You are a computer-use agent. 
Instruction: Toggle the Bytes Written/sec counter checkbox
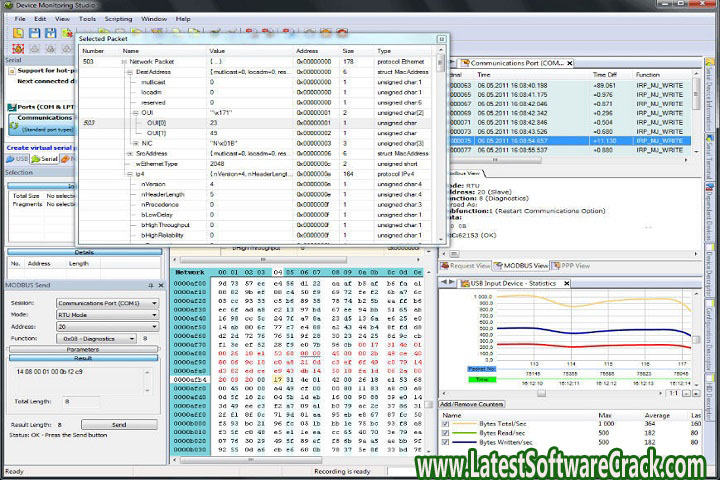click(447, 442)
